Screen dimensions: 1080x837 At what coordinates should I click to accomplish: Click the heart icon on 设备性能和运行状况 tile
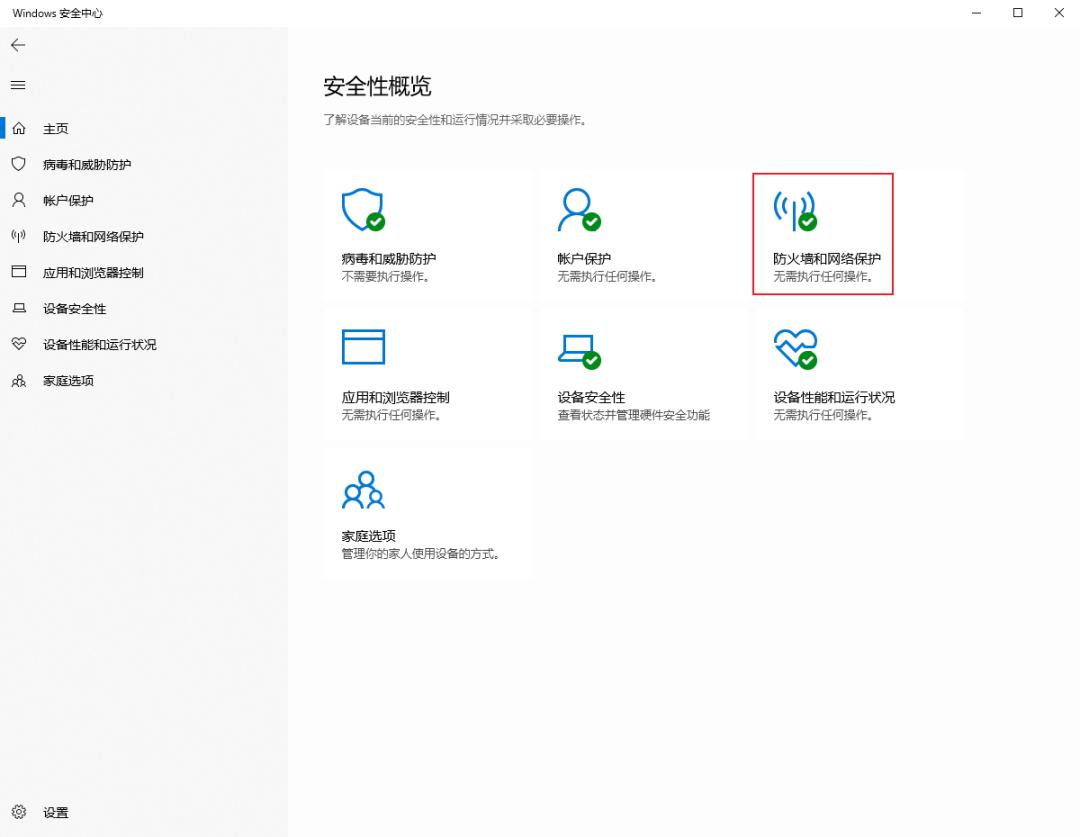(x=795, y=347)
